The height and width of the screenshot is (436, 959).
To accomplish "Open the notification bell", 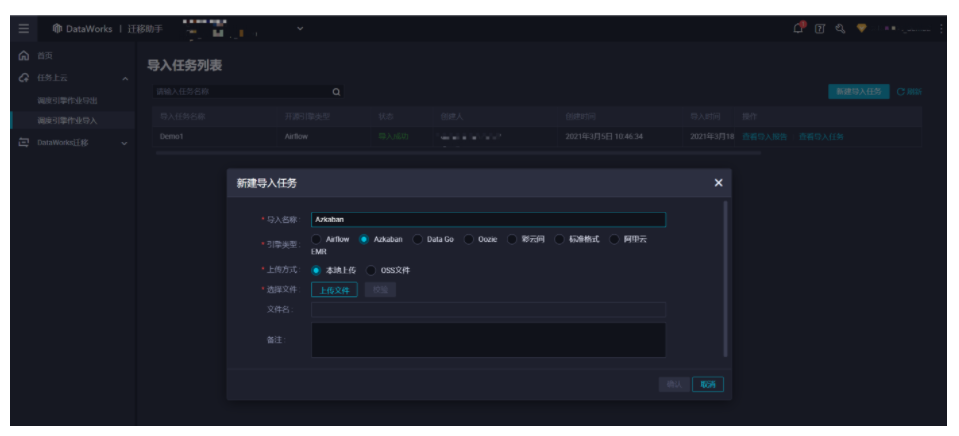I will pos(799,28).
